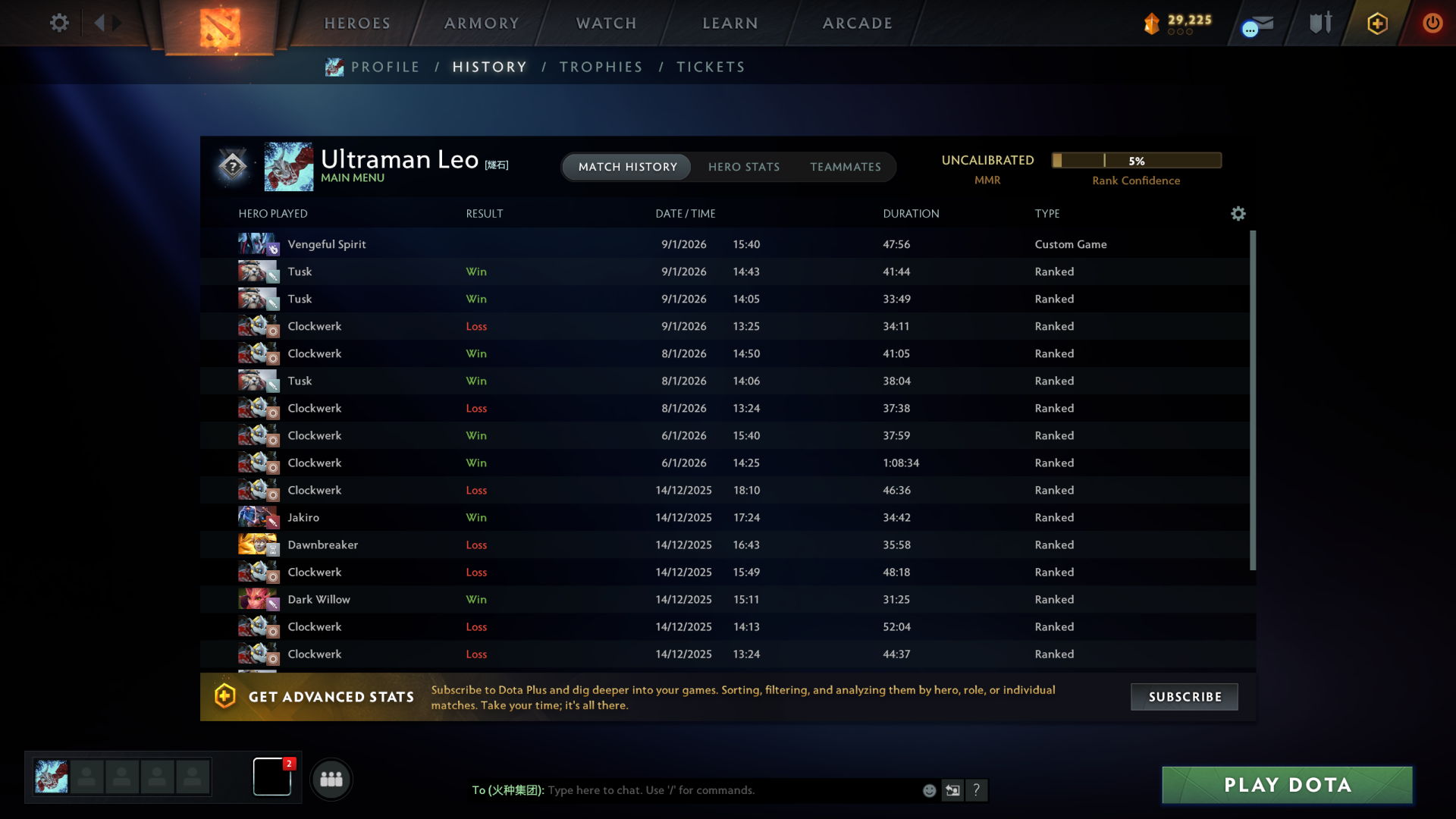Click the Rank Confidence progress bar

coord(1136,160)
